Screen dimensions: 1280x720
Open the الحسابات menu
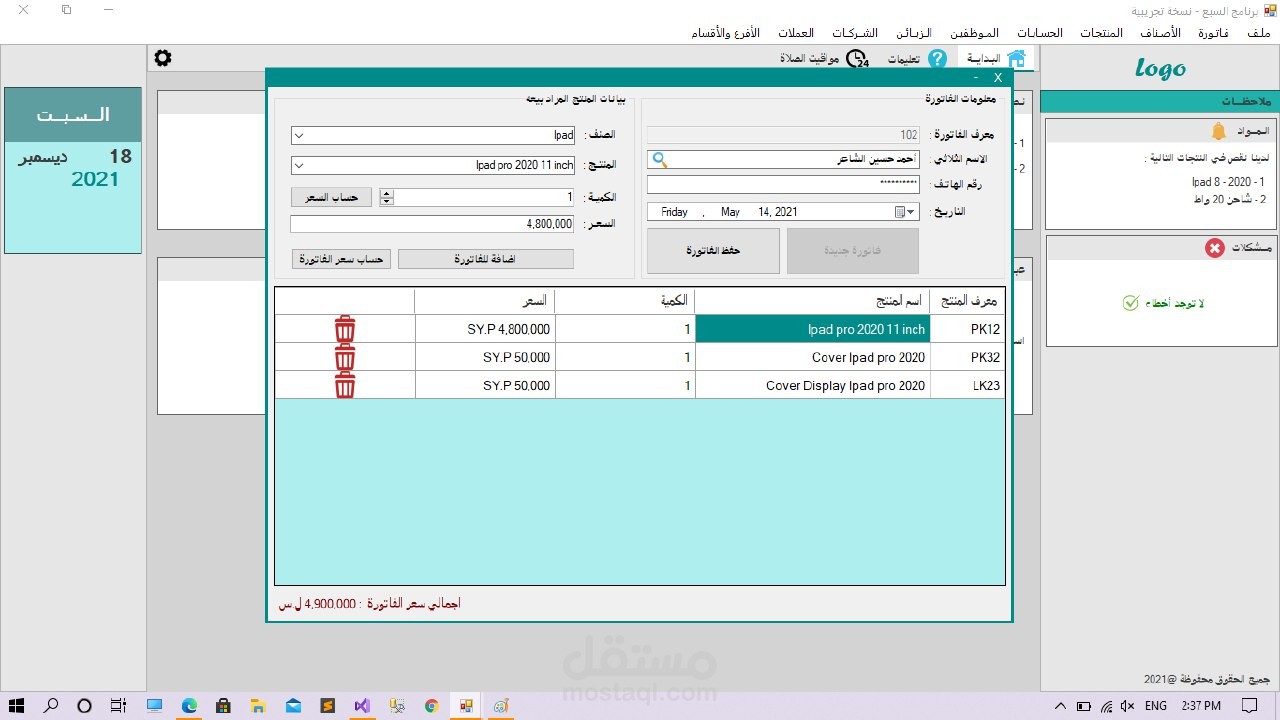click(1039, 33)
